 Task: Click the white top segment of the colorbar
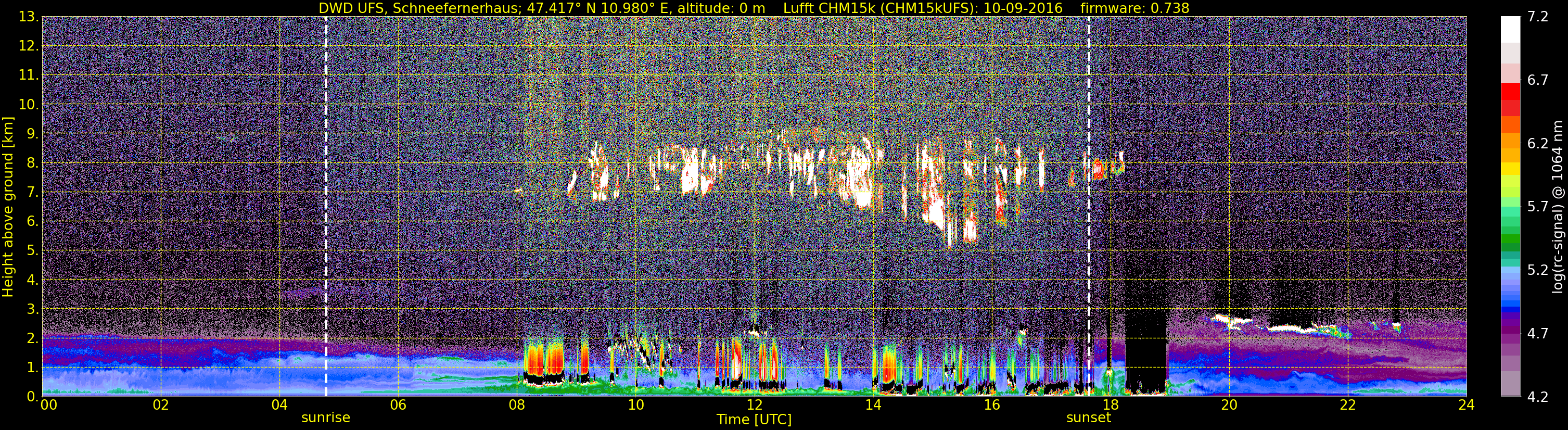point(1510,29)
